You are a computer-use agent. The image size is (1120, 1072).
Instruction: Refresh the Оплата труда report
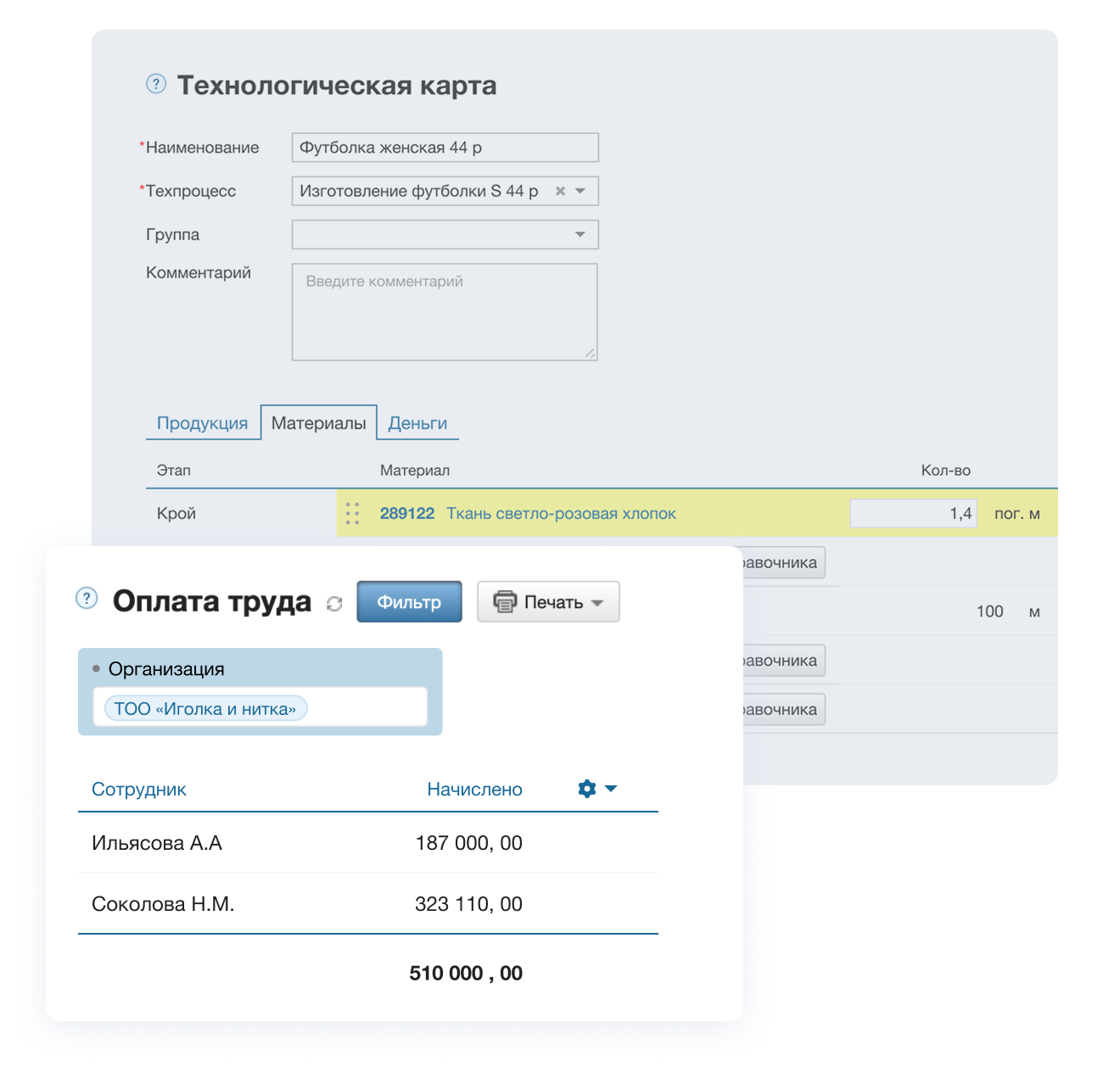[334, 603]
